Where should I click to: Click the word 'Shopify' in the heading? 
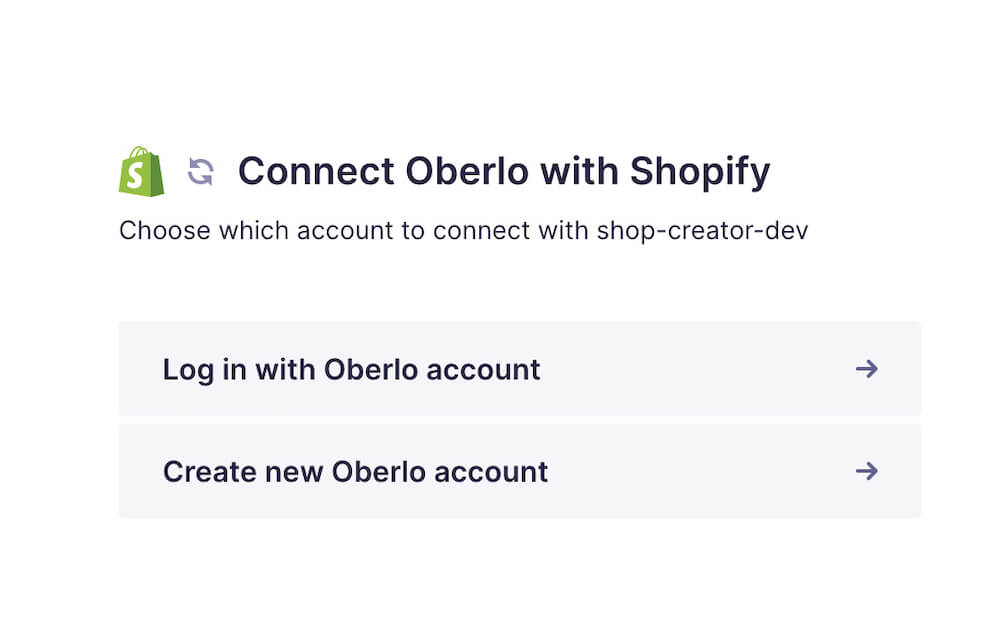point(700,172)
